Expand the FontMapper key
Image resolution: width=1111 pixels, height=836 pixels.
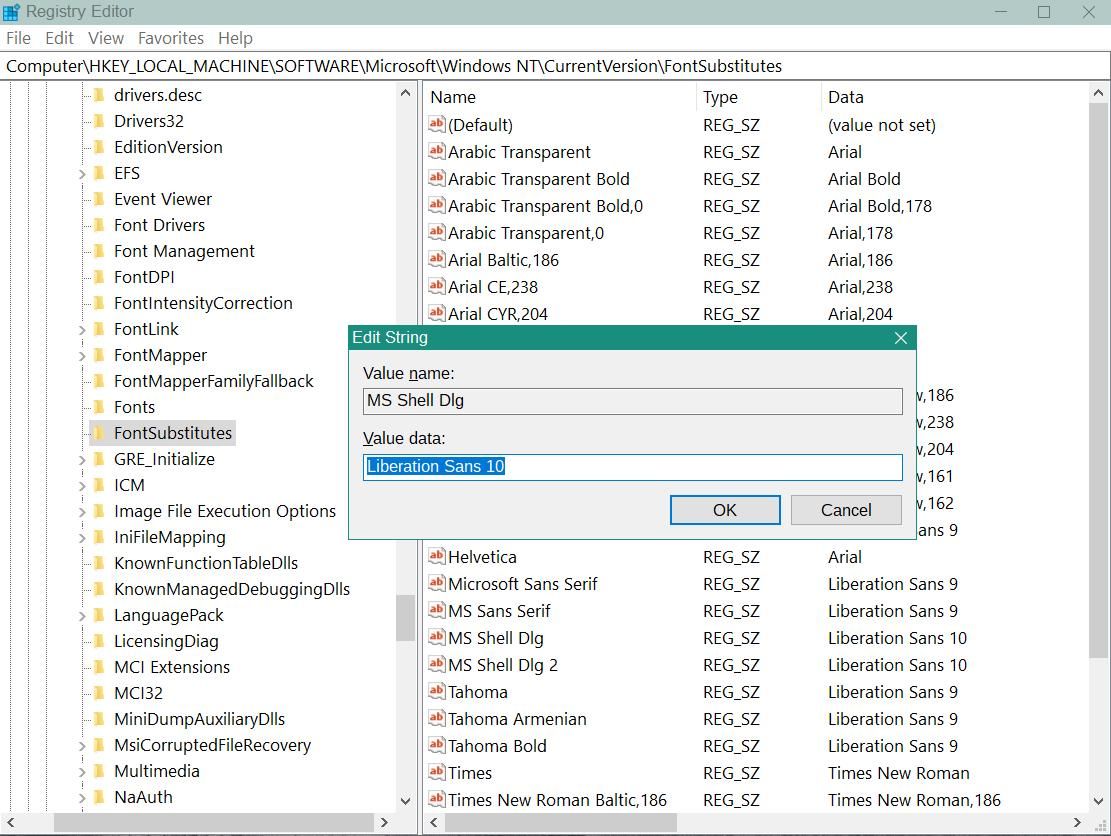(x=81, y=356)
